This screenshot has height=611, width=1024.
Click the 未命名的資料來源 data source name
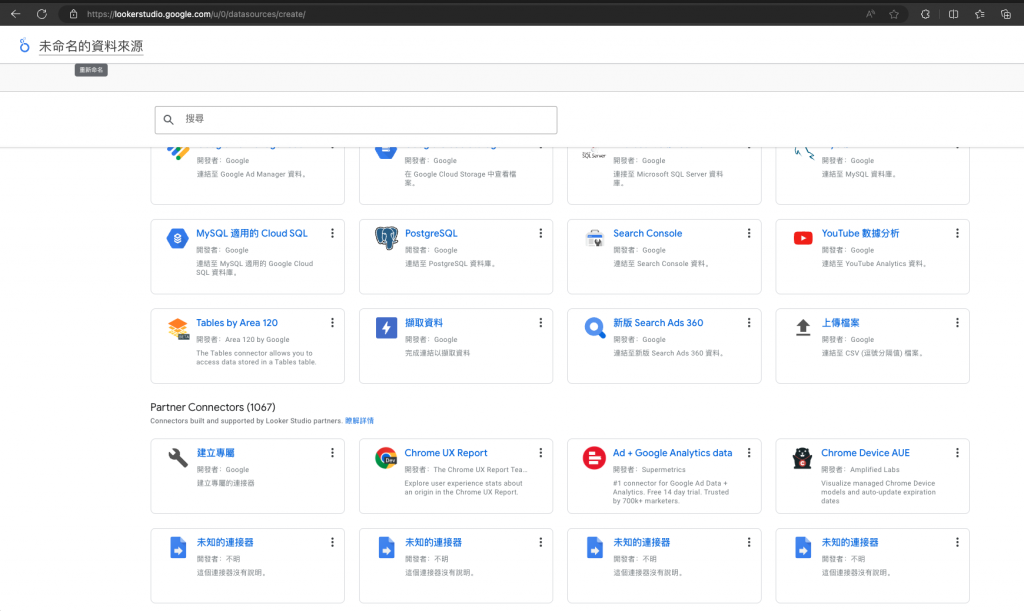click(x=91, y=46)
